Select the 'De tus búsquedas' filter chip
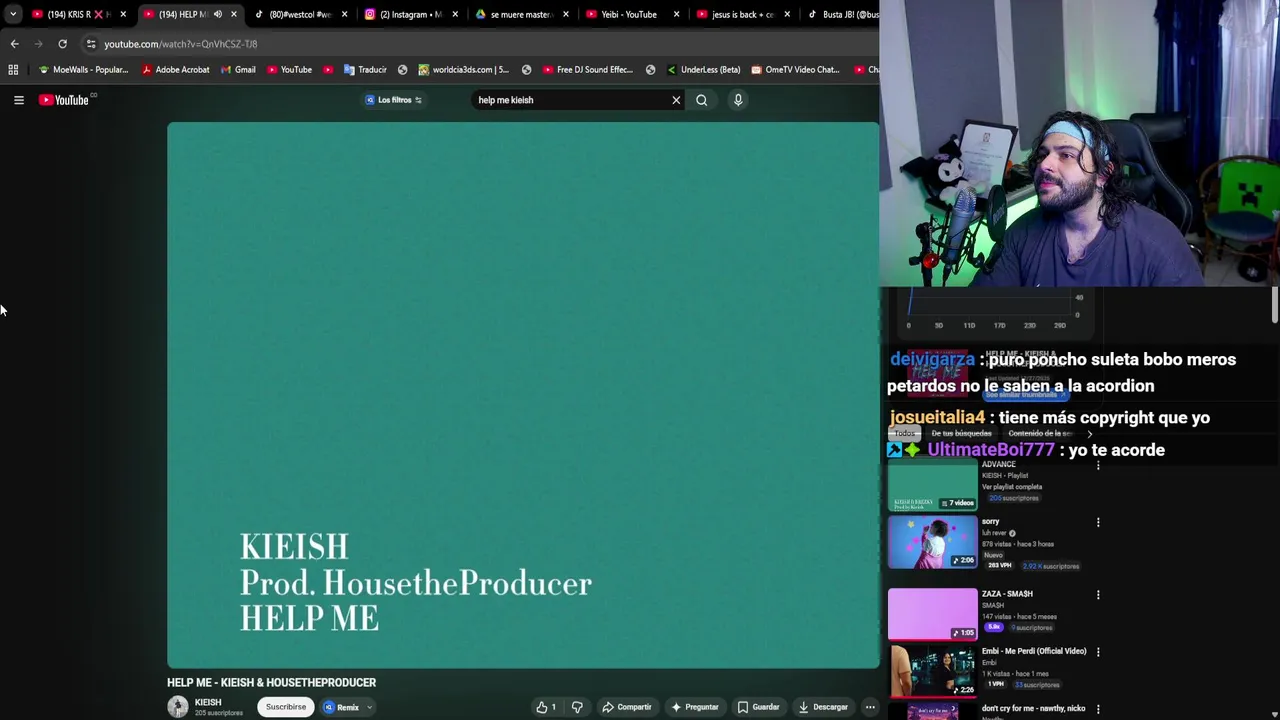 click(x=961, y=434)
